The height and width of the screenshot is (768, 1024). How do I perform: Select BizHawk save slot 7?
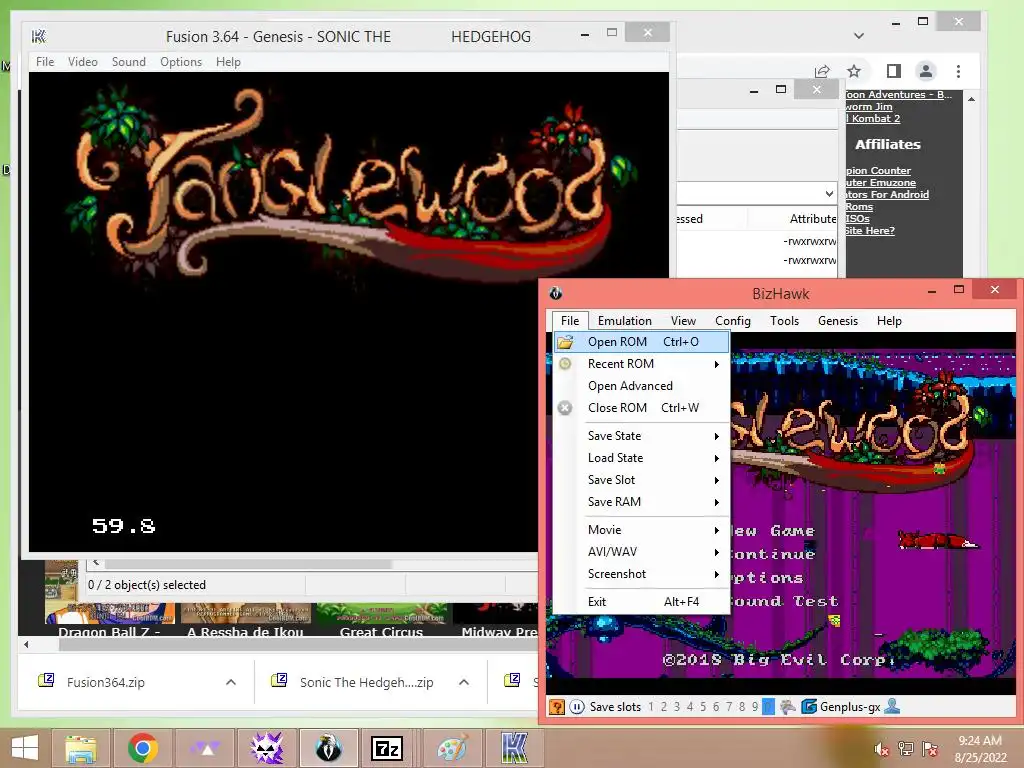(729, 707)
